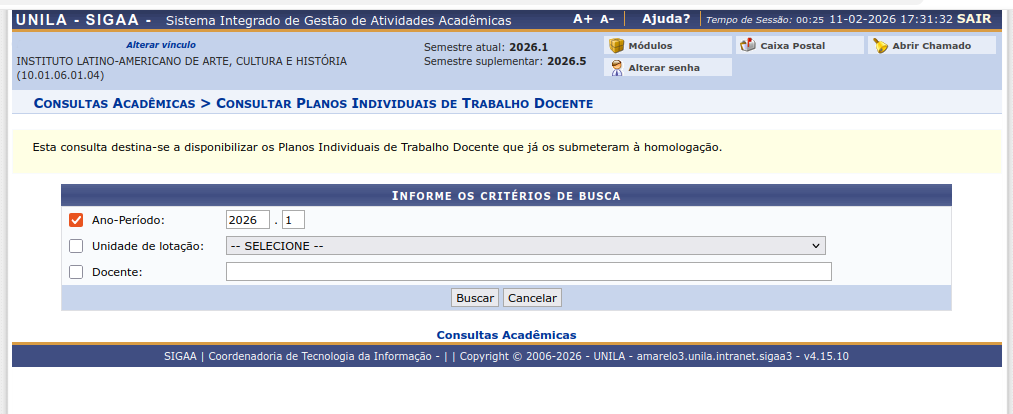Click the UNILA - SIGAA header title
Screen dimensions: 1013x414
click(84, 20)
